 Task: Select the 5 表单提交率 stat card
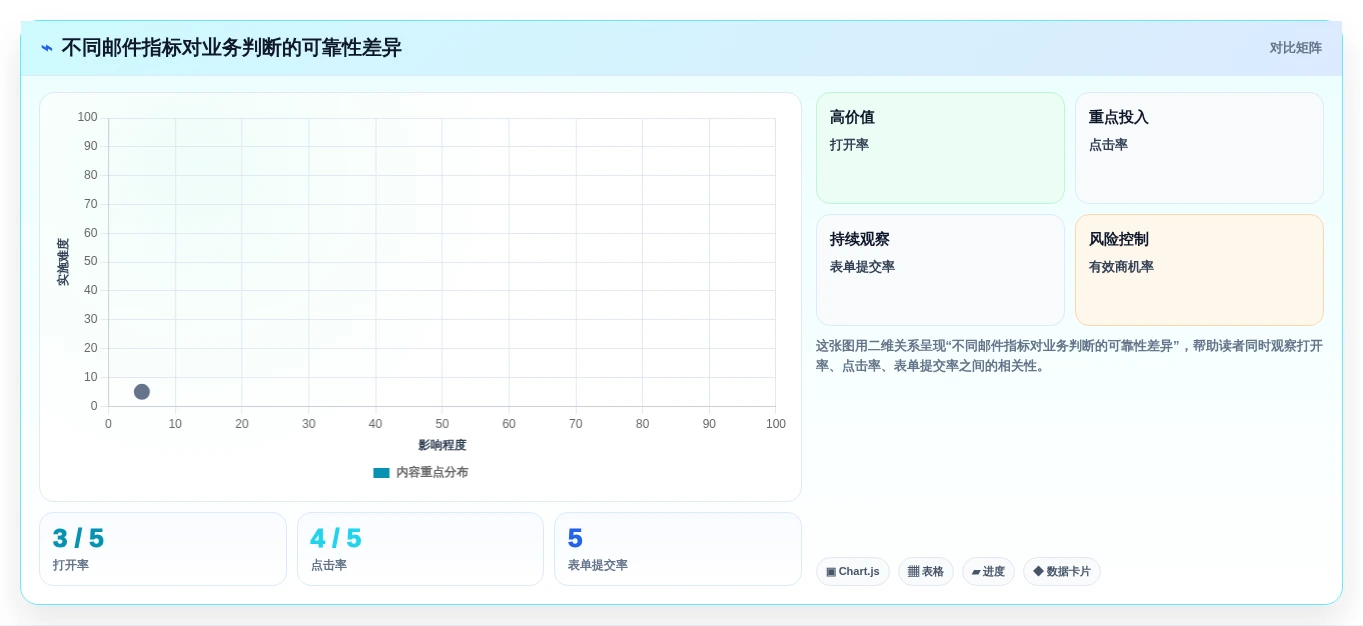pos(678,549)
